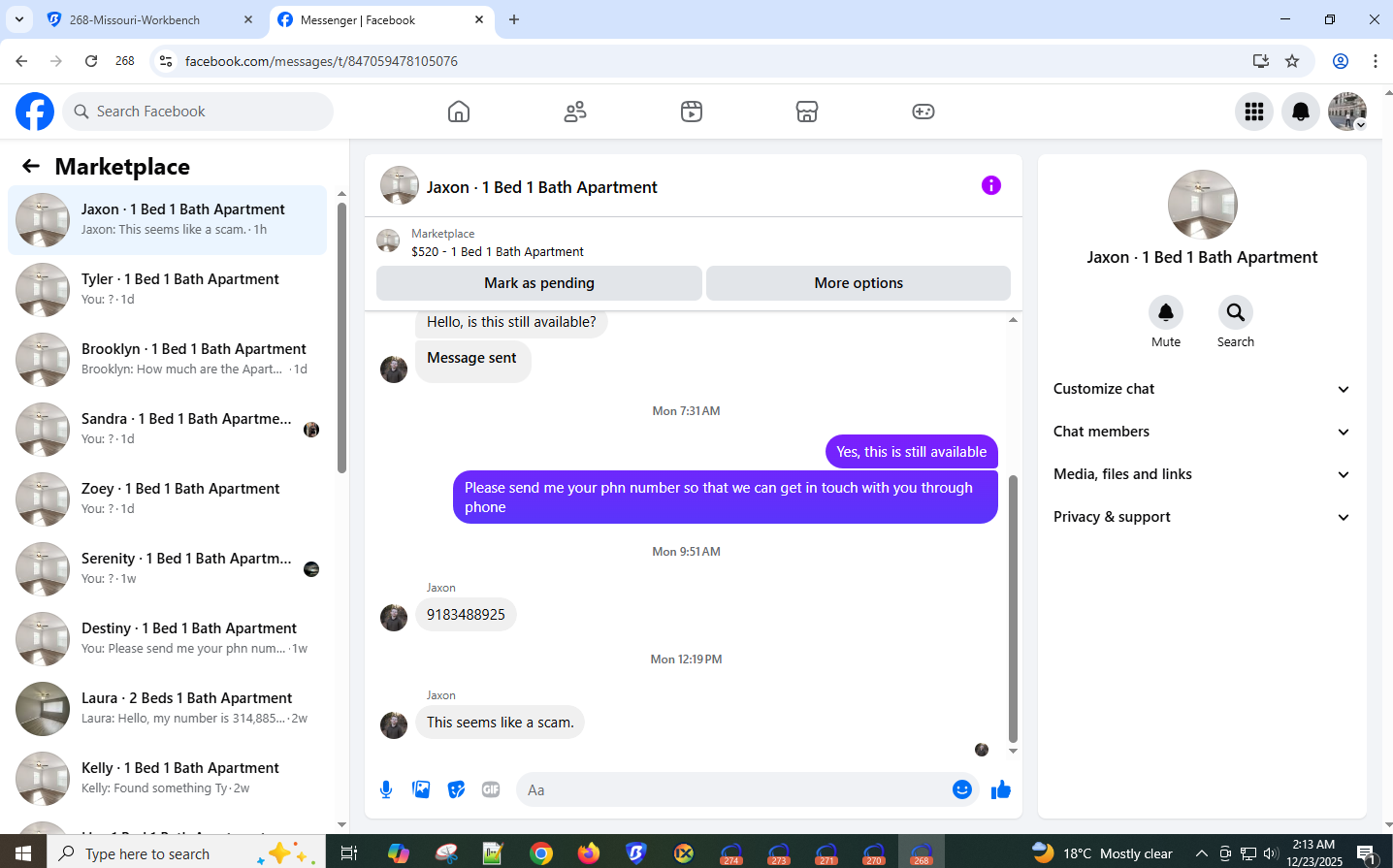Viewport: 1393px width, 868px height.
Task: Click the Windows Start button
Action: 23,853
